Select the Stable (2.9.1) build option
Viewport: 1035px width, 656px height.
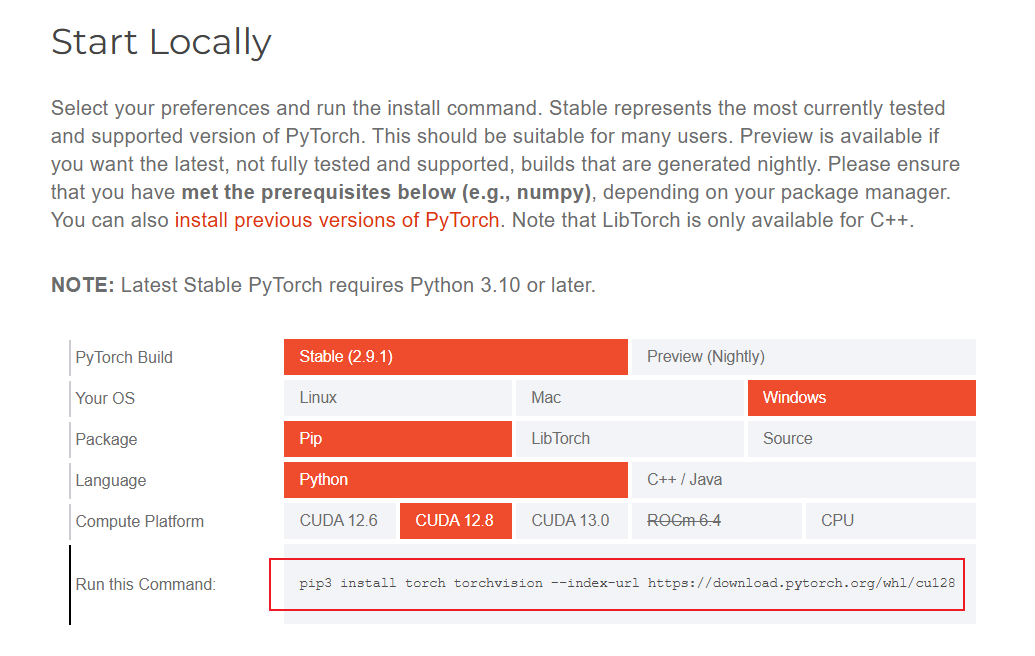(x=455, y=357)
